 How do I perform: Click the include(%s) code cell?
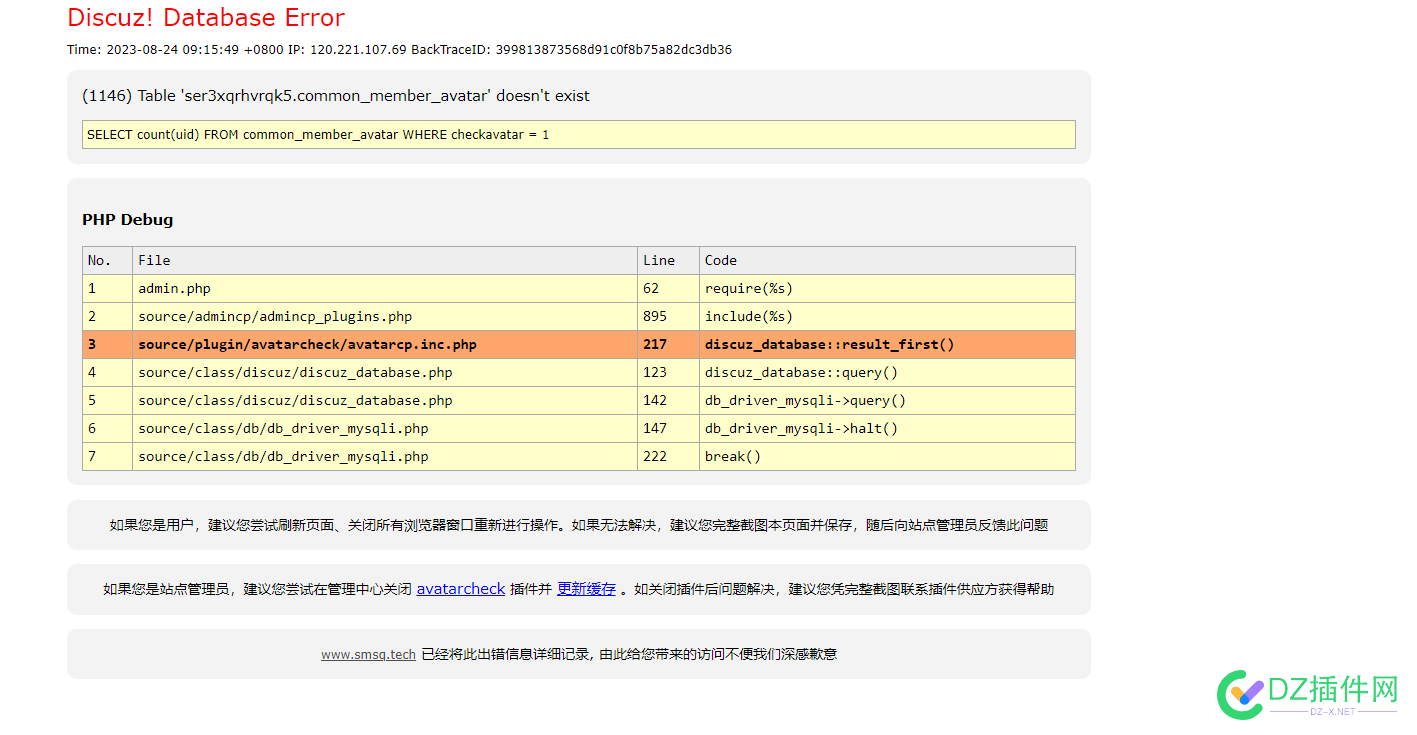coord(888,316)
